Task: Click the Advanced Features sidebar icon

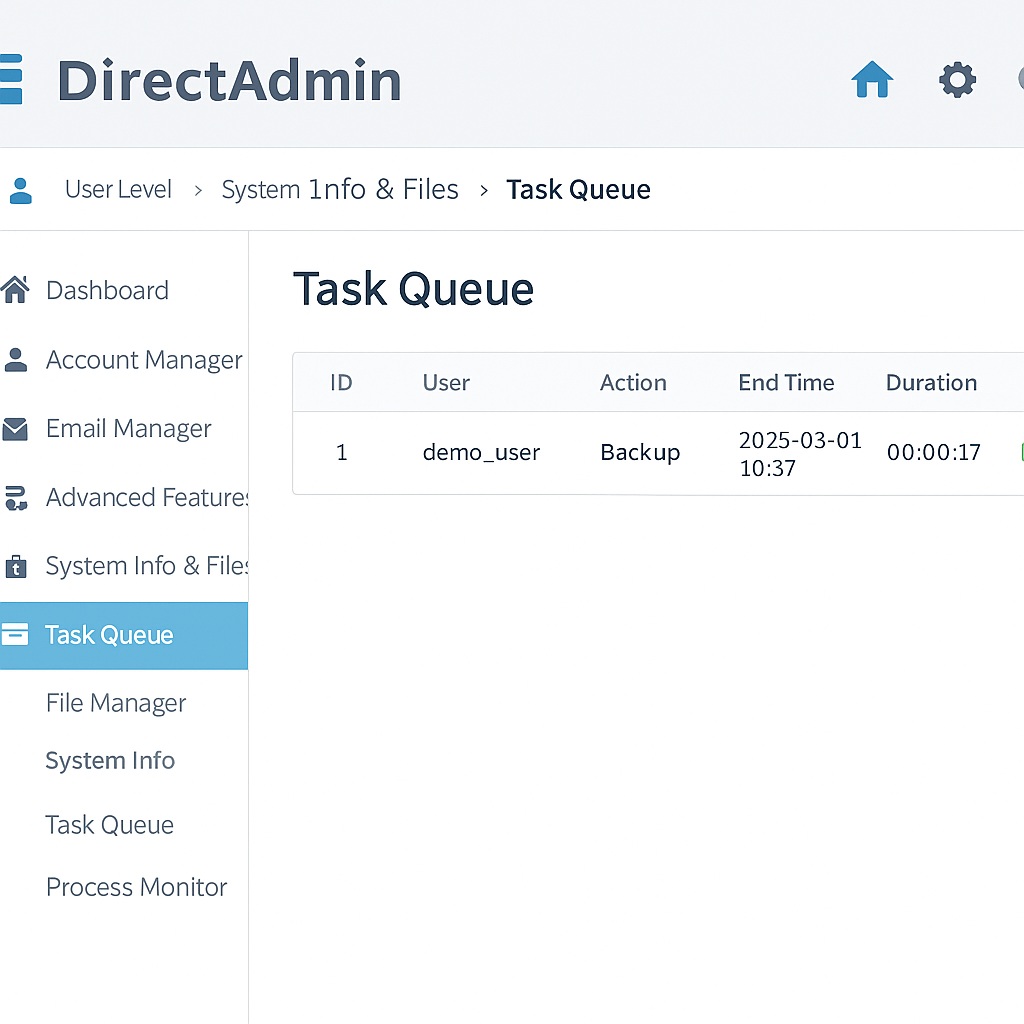Action: tap(15, 498)
